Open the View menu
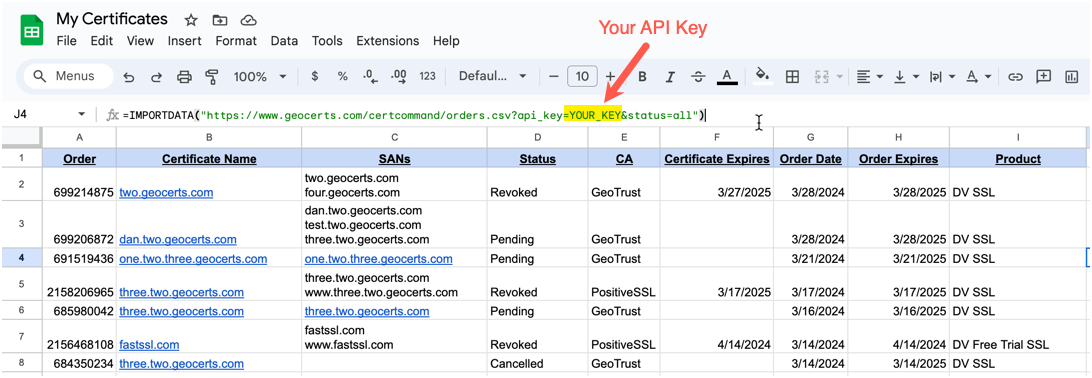Image resolution: width=1092 pixels, height=378 pixels. coord(140,41)
